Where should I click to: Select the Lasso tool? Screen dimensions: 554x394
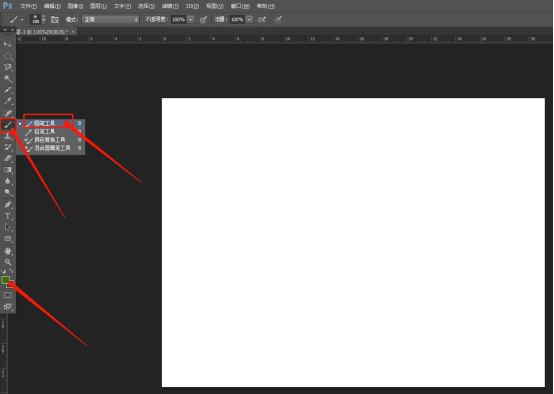tap(8, 67)
